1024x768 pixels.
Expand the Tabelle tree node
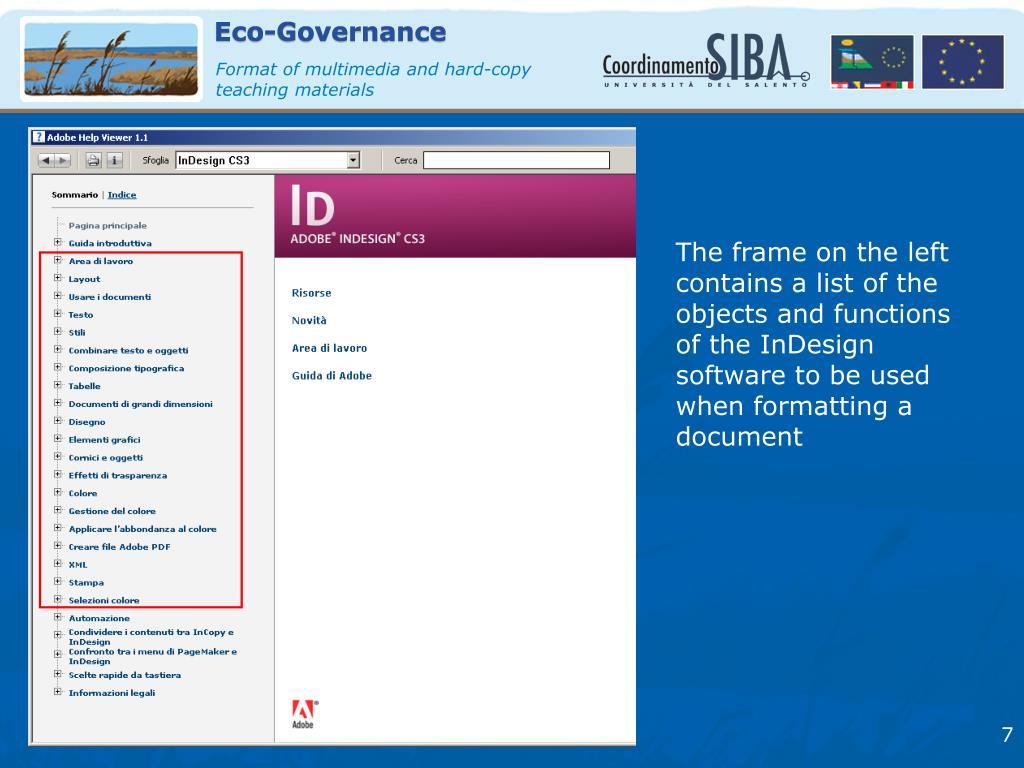pyautogui.click(x=57, y=385)
